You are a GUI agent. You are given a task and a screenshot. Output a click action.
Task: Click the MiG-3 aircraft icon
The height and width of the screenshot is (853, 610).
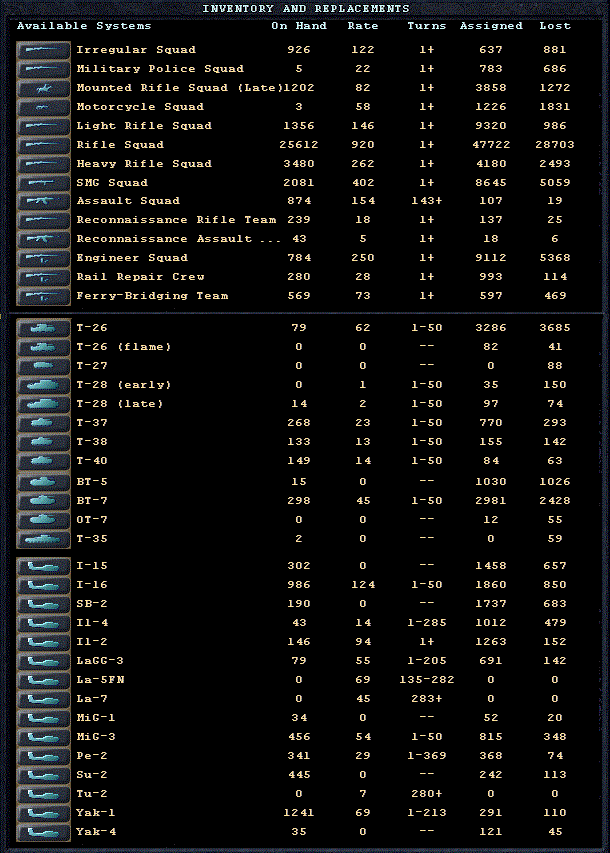point(44,737)
